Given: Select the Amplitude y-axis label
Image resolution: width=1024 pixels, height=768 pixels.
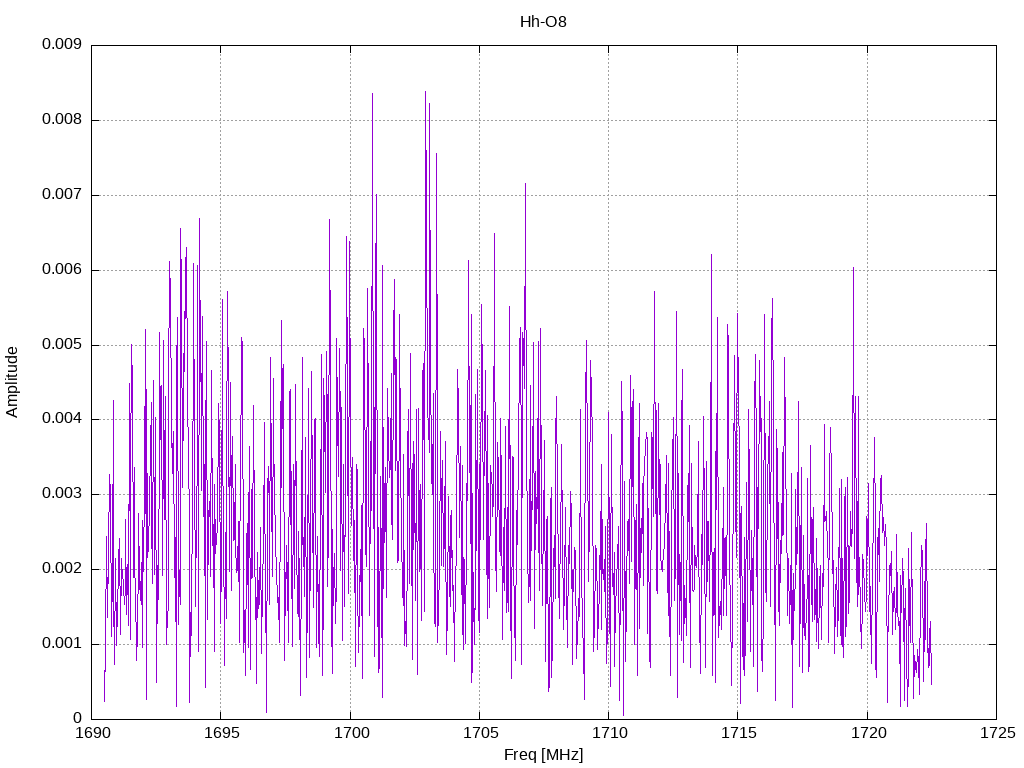Looking at the screenshot, I should tap(12, 382).
